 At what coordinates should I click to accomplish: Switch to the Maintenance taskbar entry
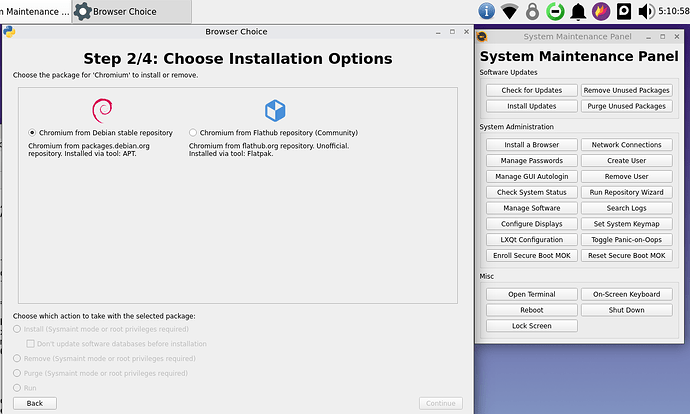point(35,11)
